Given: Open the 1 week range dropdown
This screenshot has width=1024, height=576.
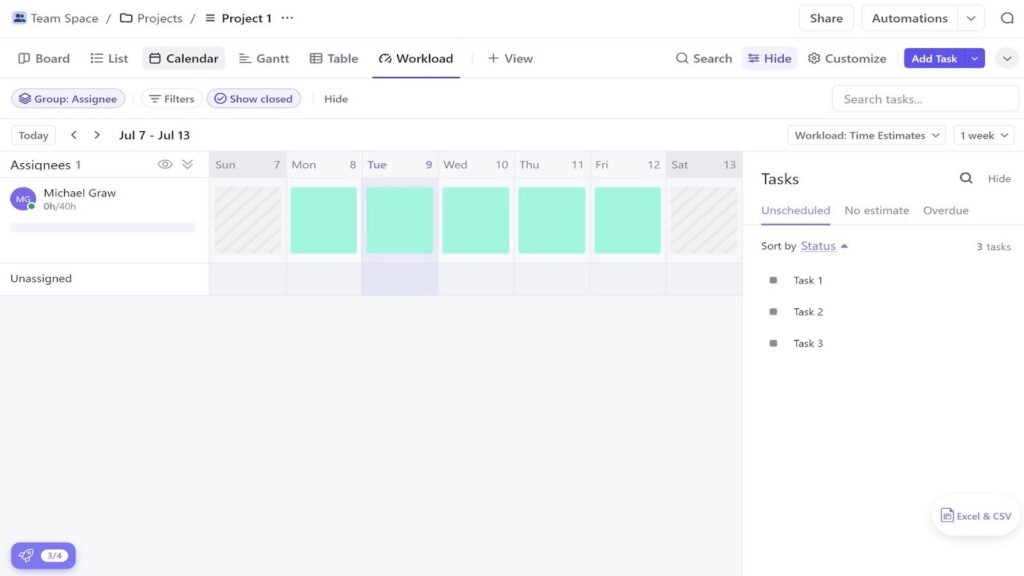Looking at the screenshot, I should click(984, 135).
